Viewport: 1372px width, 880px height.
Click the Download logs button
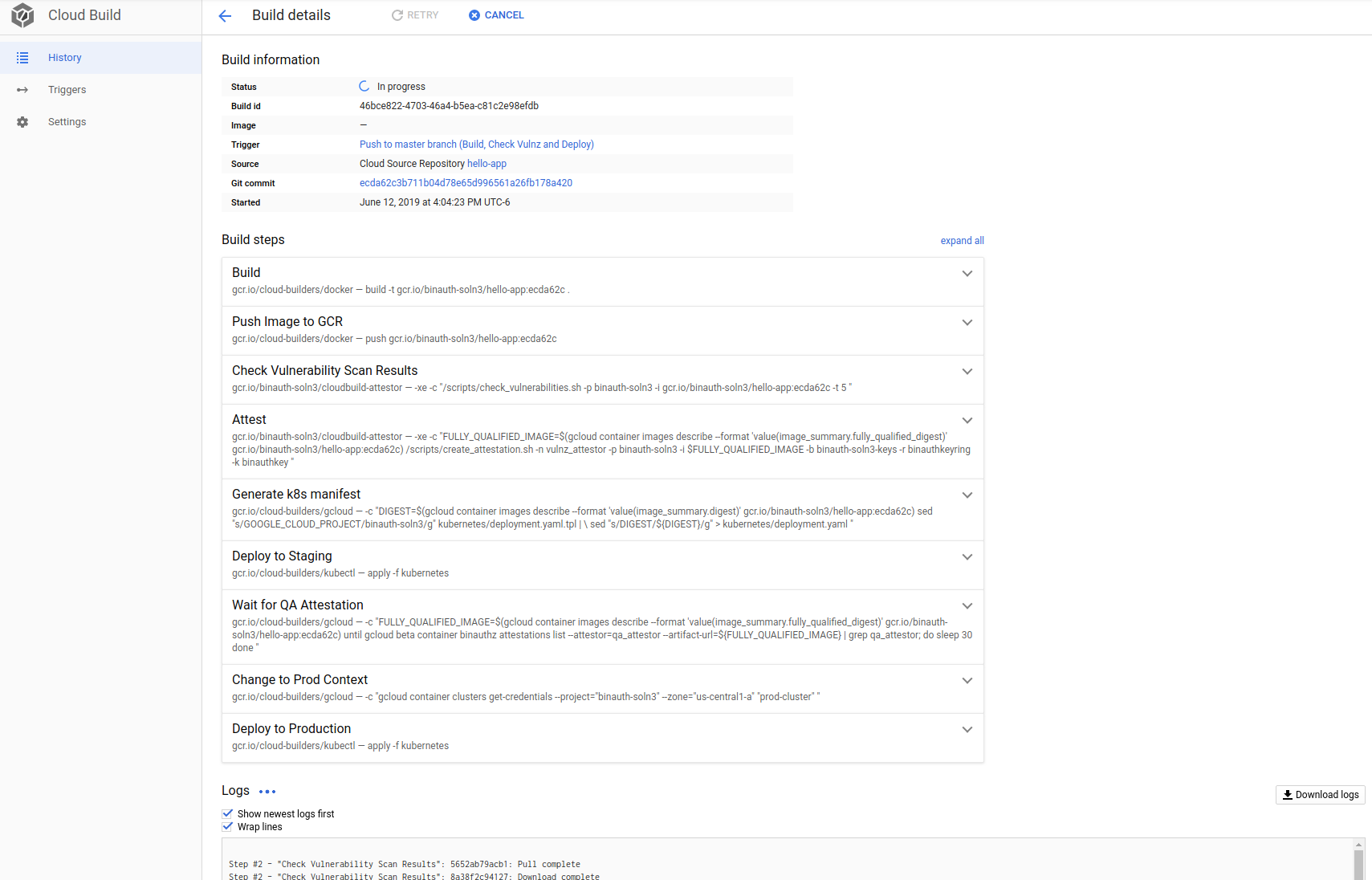click(x=1320, y=794)
